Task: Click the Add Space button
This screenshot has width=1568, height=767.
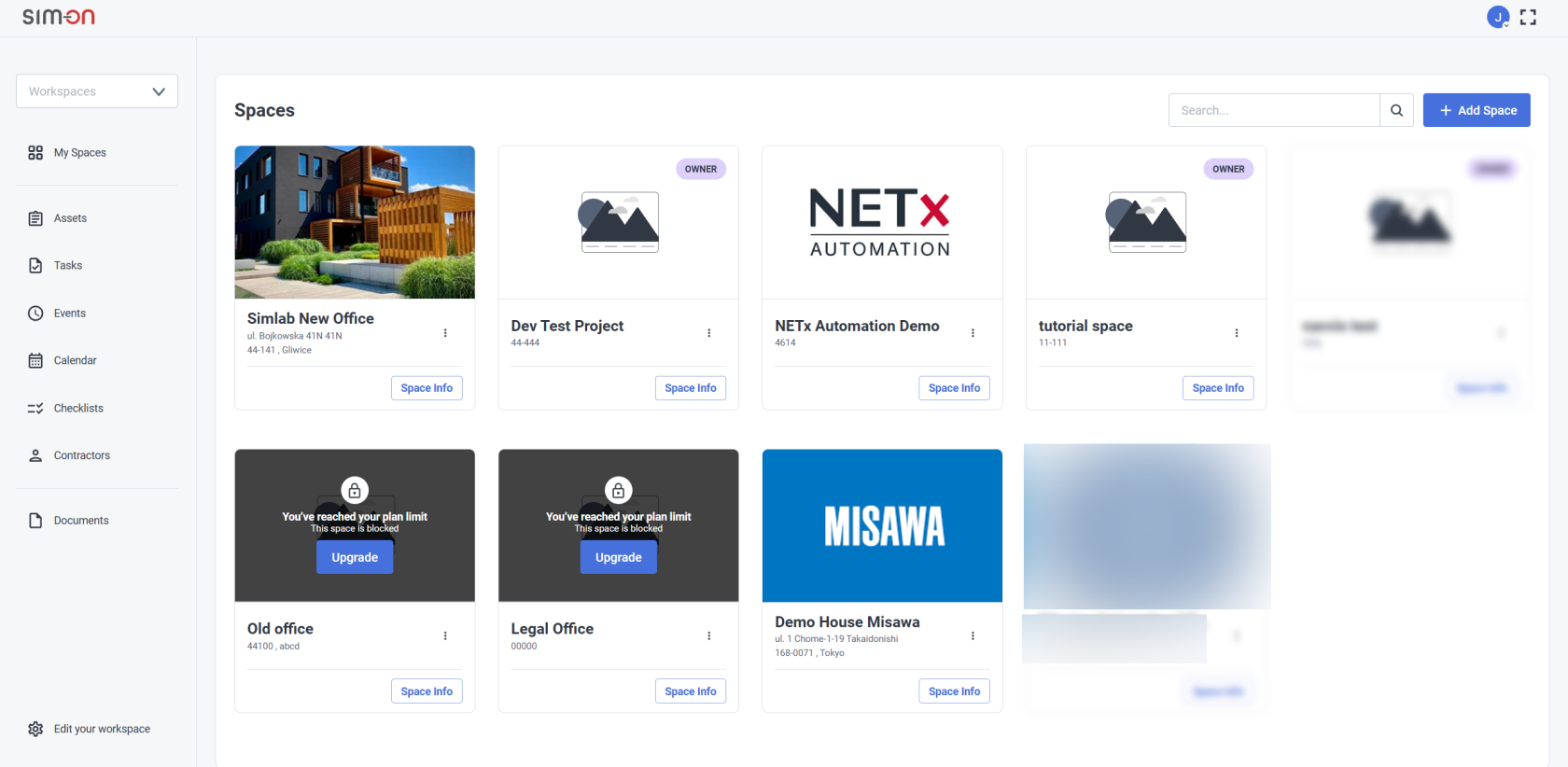Action: coord(1477,110)
